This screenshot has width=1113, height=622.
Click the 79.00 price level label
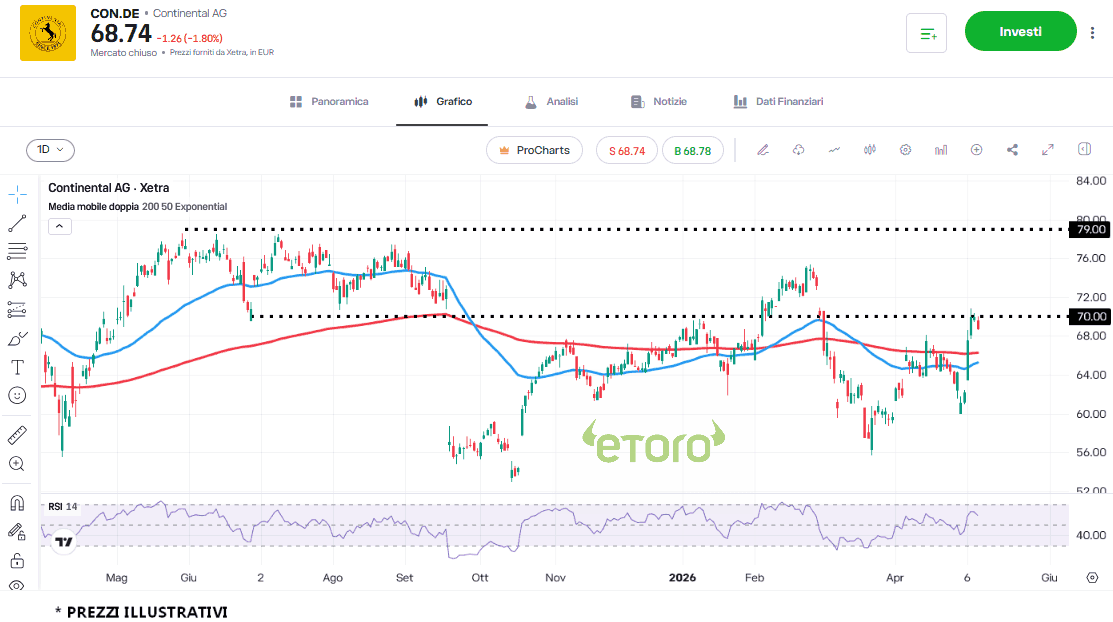point(1090,229)
